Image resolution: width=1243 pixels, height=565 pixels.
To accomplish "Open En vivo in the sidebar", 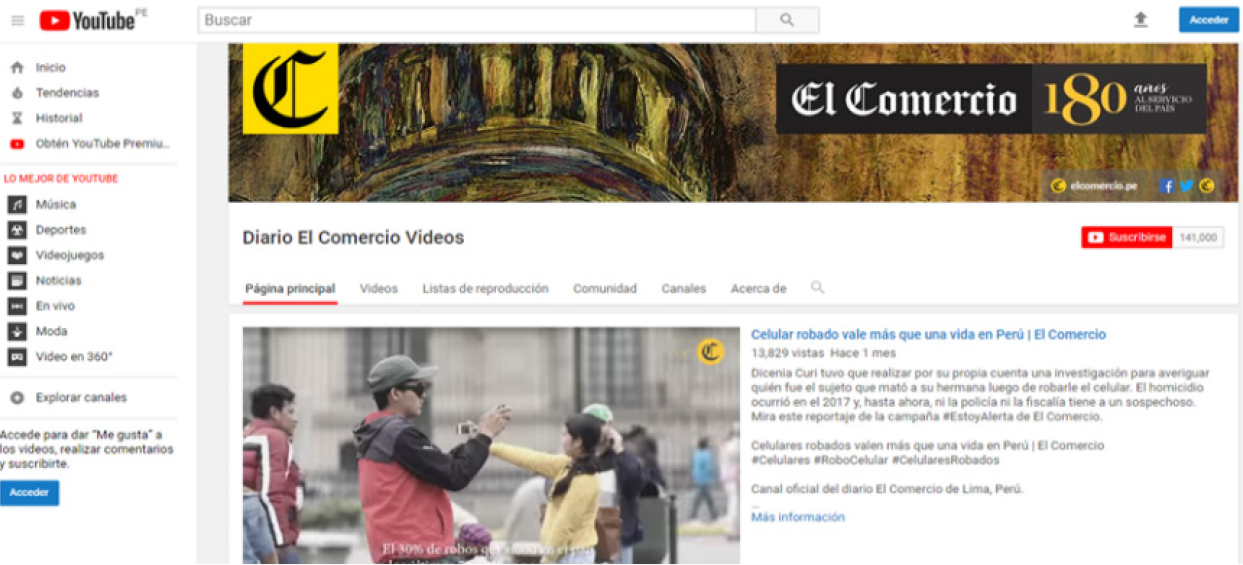I will pos(56,306).
